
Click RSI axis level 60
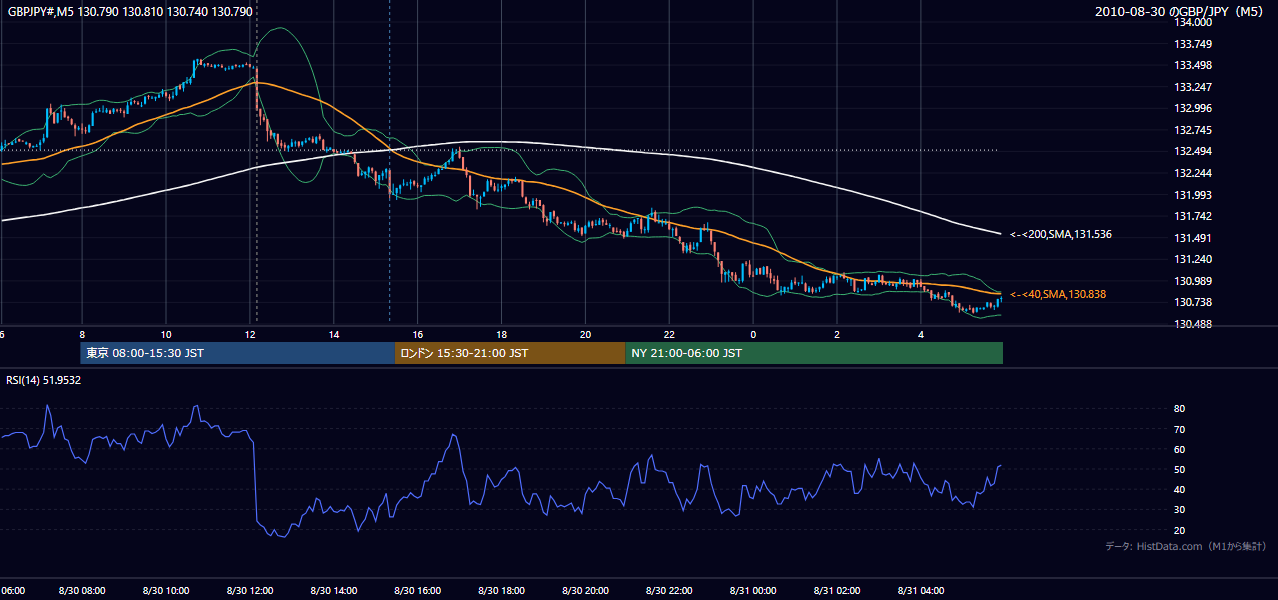pyautogui.click(x=1180, y=449)
